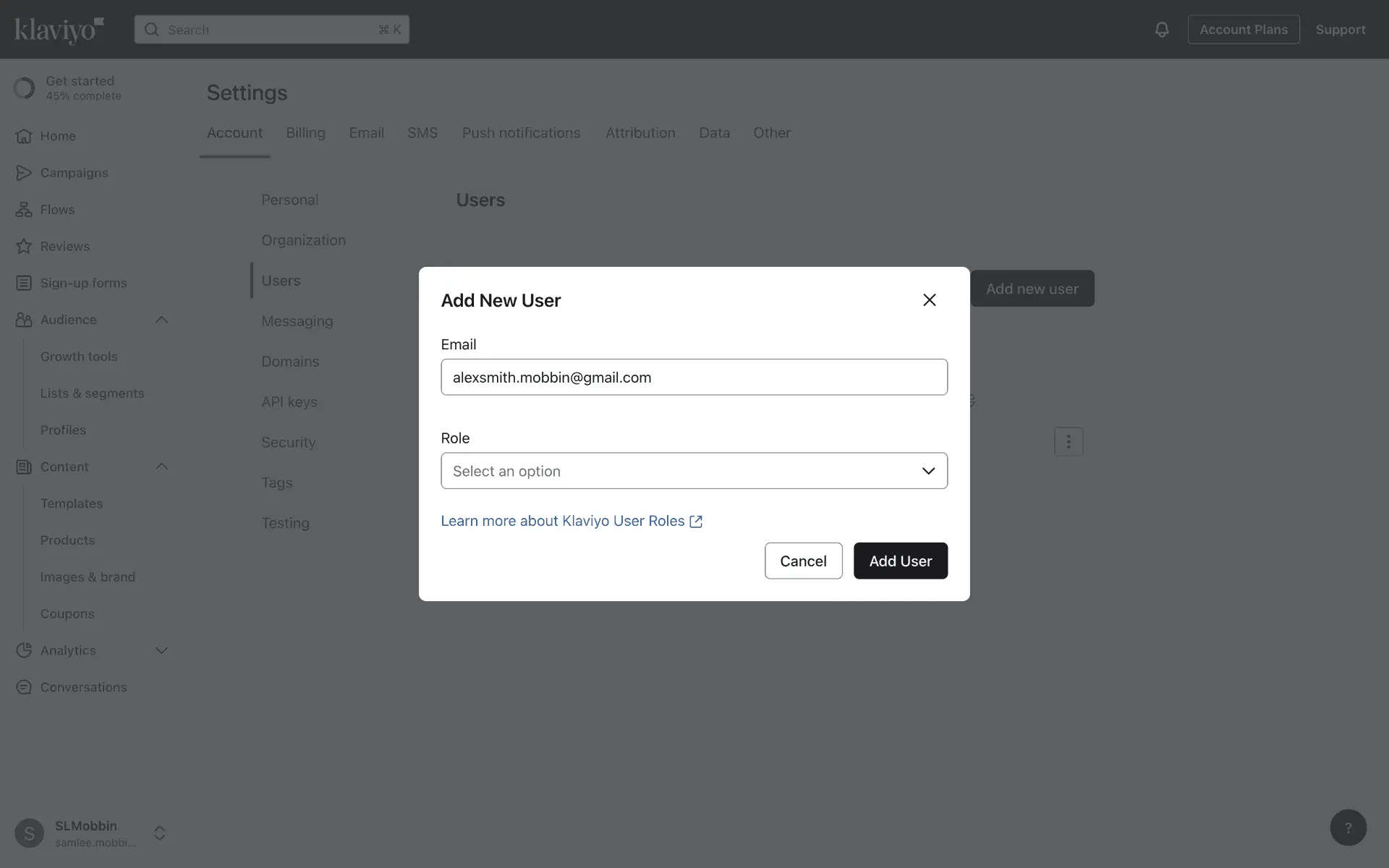Close the Add New User dialog
This screenshot has height=868, width=1389.
tap(929, 300)
